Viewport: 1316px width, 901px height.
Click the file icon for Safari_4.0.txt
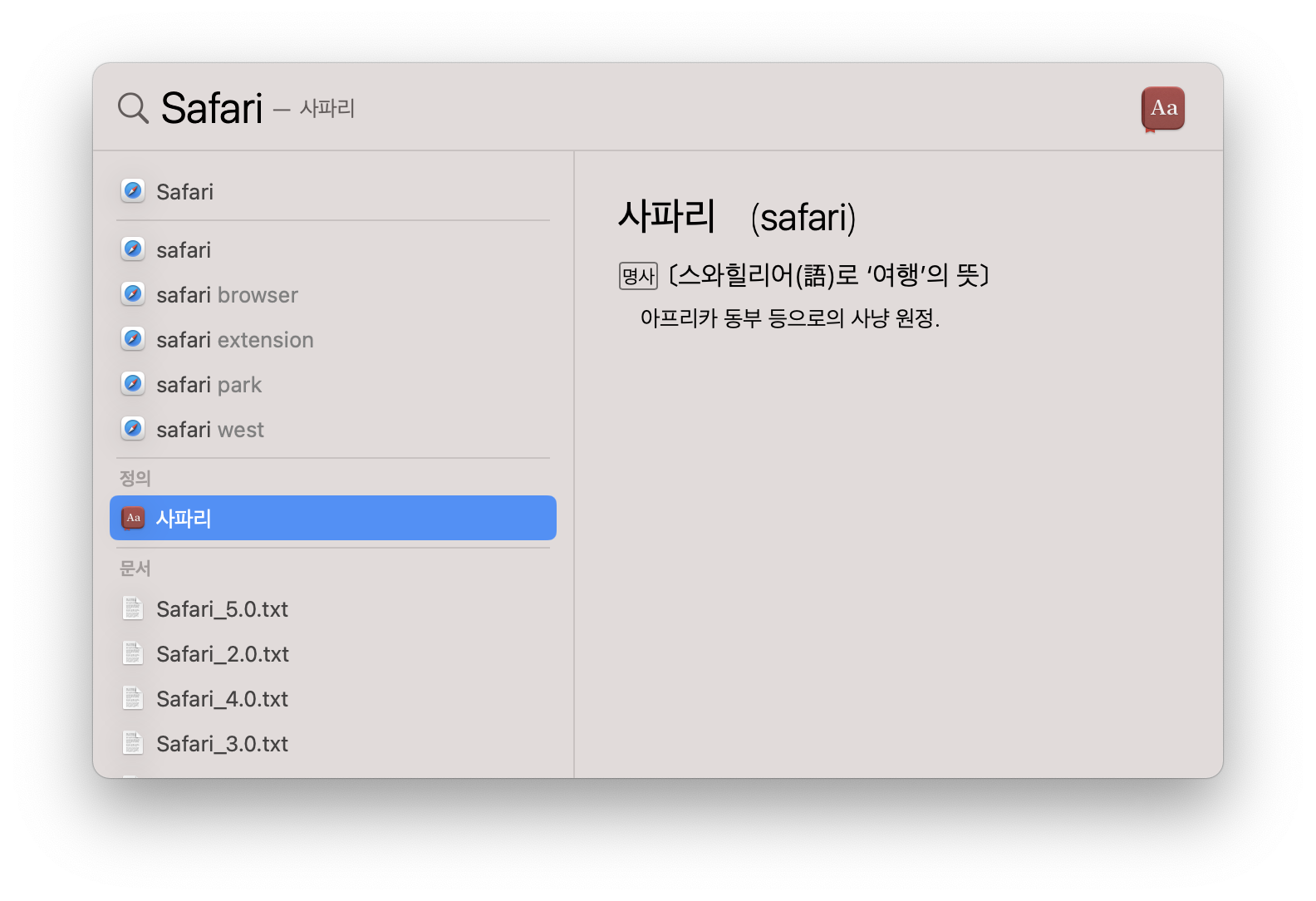pos(133,698)
